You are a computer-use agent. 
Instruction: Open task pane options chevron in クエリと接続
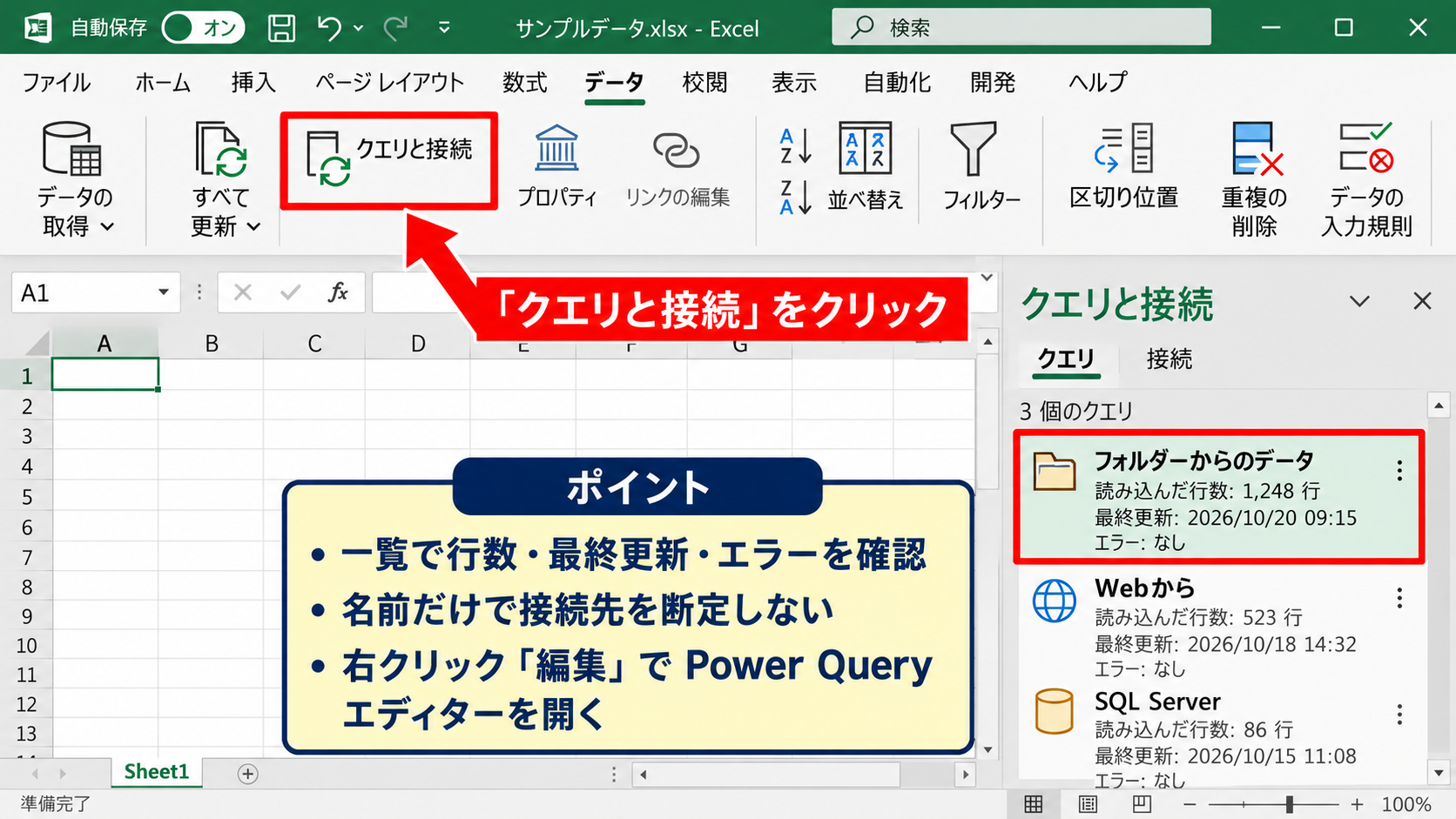(x=1359, y=301)
